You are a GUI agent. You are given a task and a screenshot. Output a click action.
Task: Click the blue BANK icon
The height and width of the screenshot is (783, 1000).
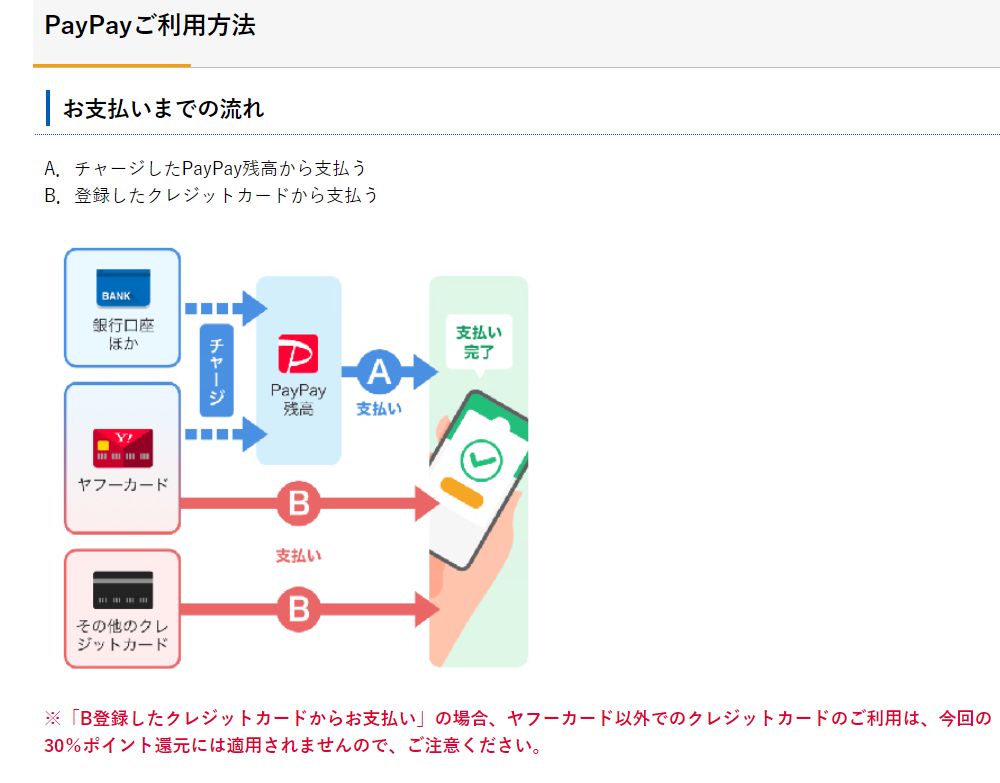pos(123,287)
